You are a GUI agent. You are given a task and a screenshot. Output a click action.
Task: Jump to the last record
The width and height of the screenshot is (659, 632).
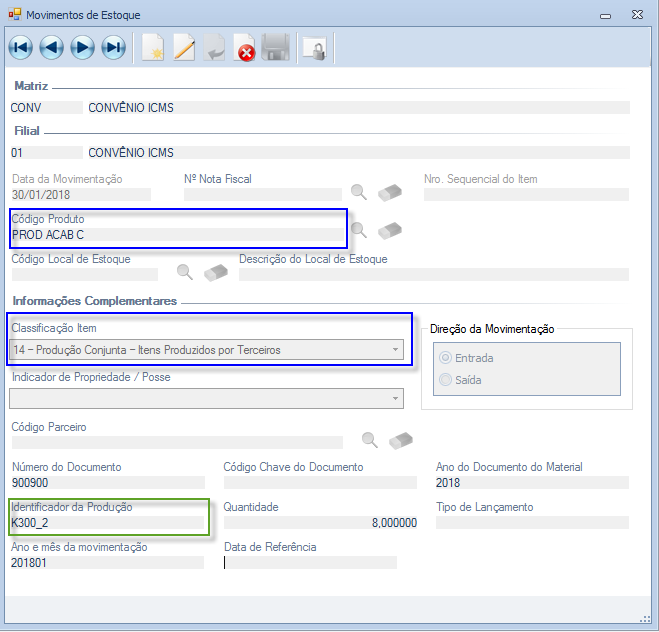point(113,47)
